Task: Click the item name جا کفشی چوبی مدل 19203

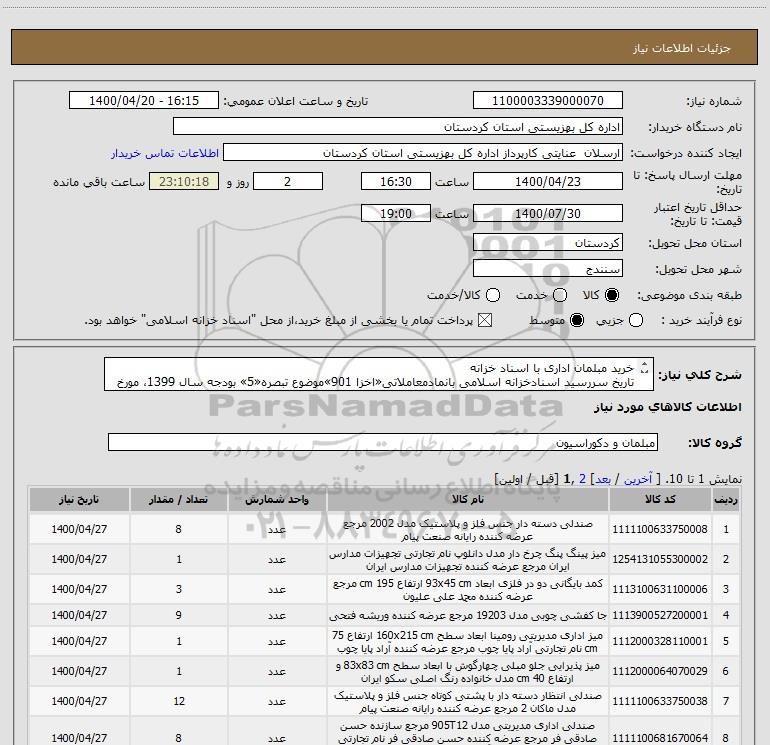Action: point(468,615)
